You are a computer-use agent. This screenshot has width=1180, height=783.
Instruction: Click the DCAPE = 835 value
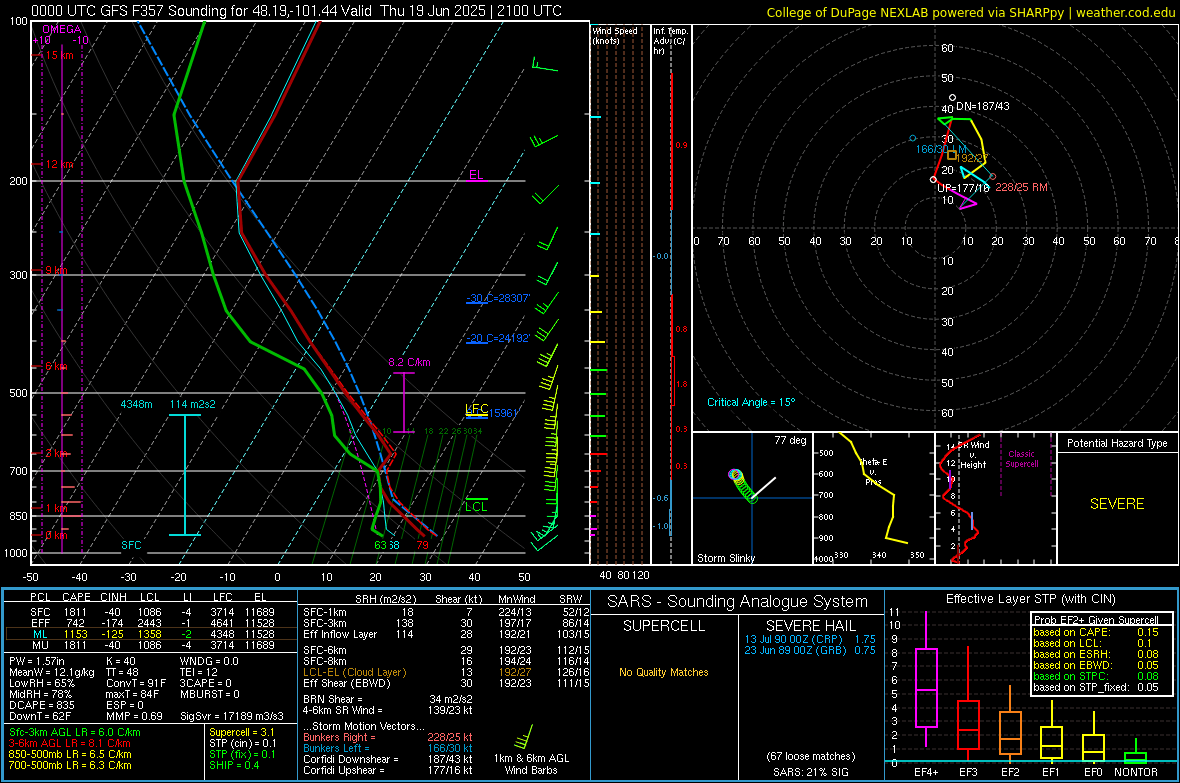[41, 705]
